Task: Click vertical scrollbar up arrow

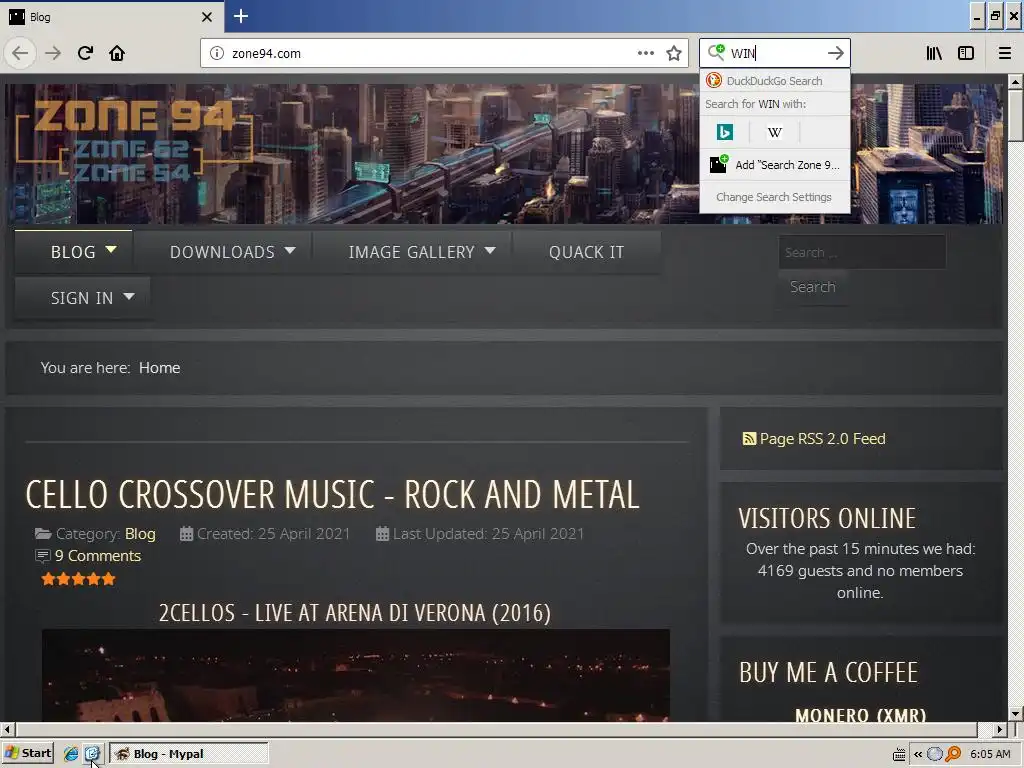Action: tap(1015, 82)
